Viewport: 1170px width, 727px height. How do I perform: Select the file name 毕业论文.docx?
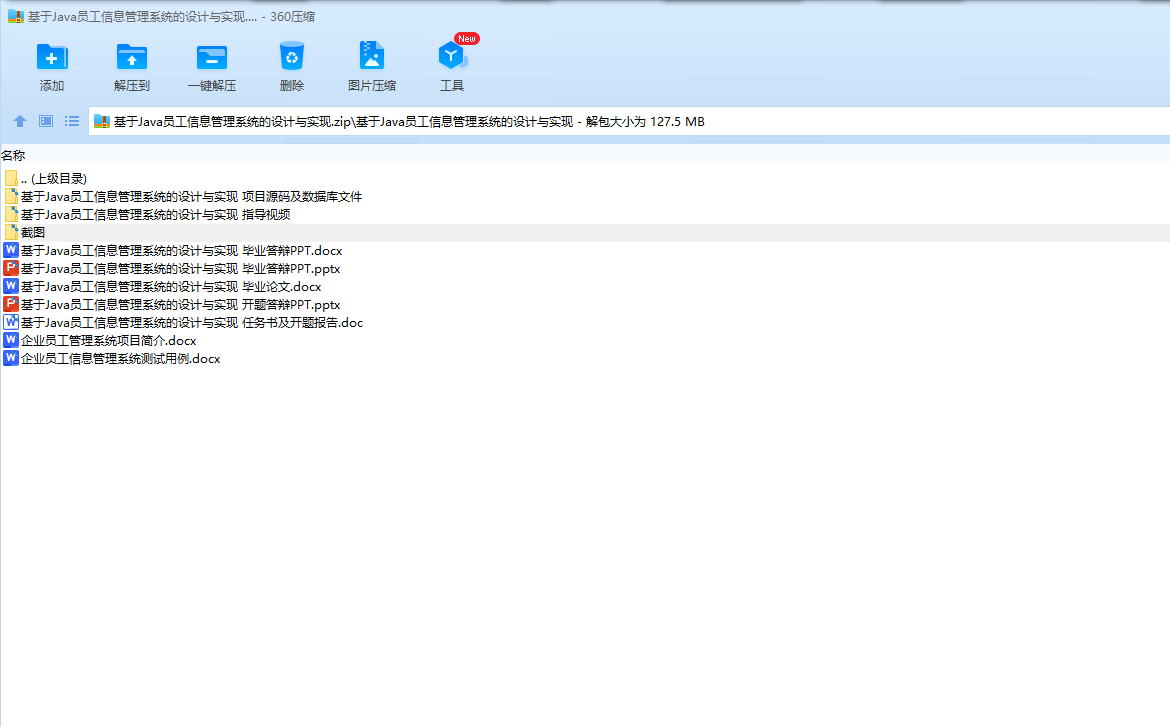(x=172, y=286)
